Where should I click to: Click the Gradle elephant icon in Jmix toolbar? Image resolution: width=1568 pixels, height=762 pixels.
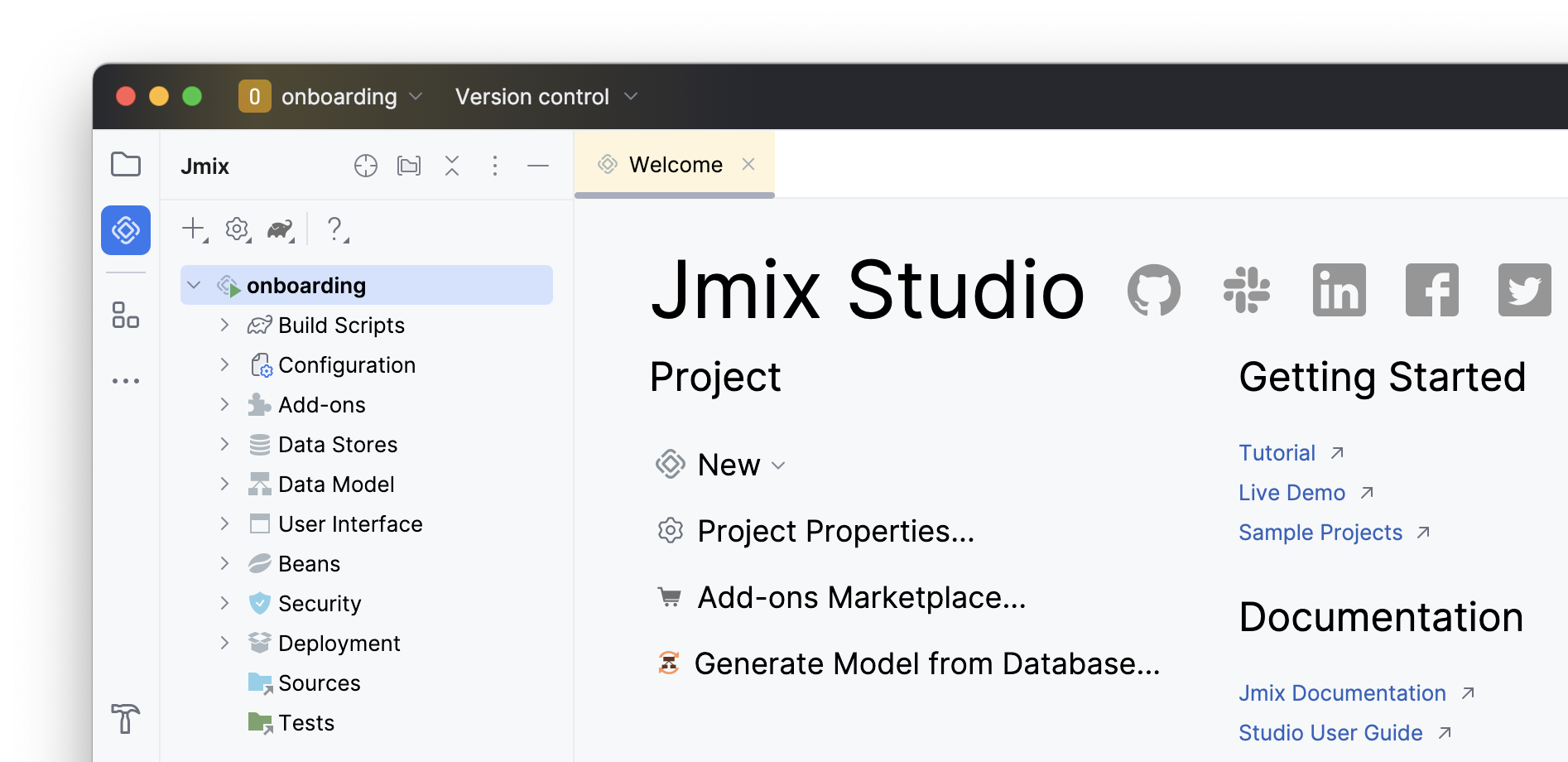[x=281, y=229]
